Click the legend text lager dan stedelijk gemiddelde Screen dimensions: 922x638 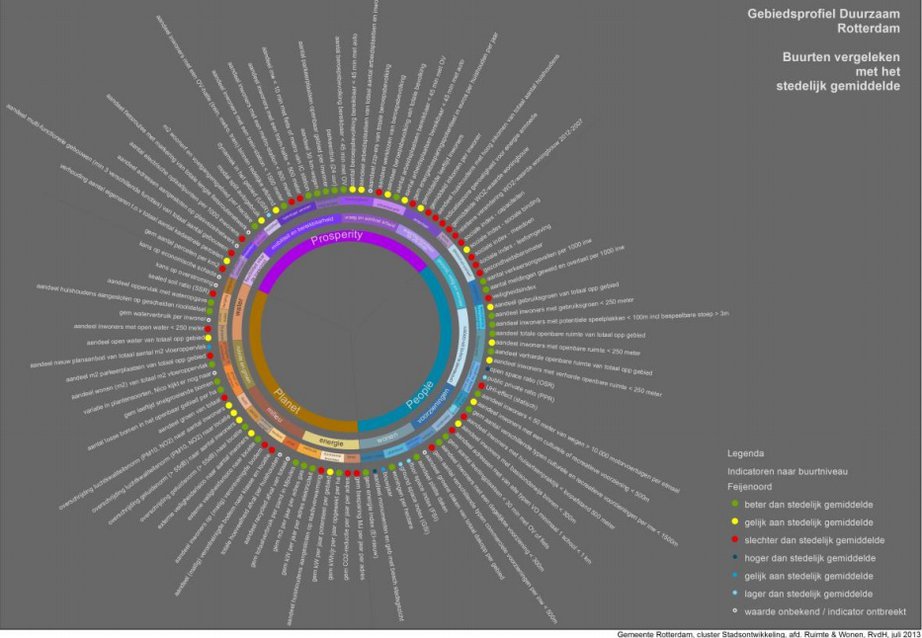point(809,594)
